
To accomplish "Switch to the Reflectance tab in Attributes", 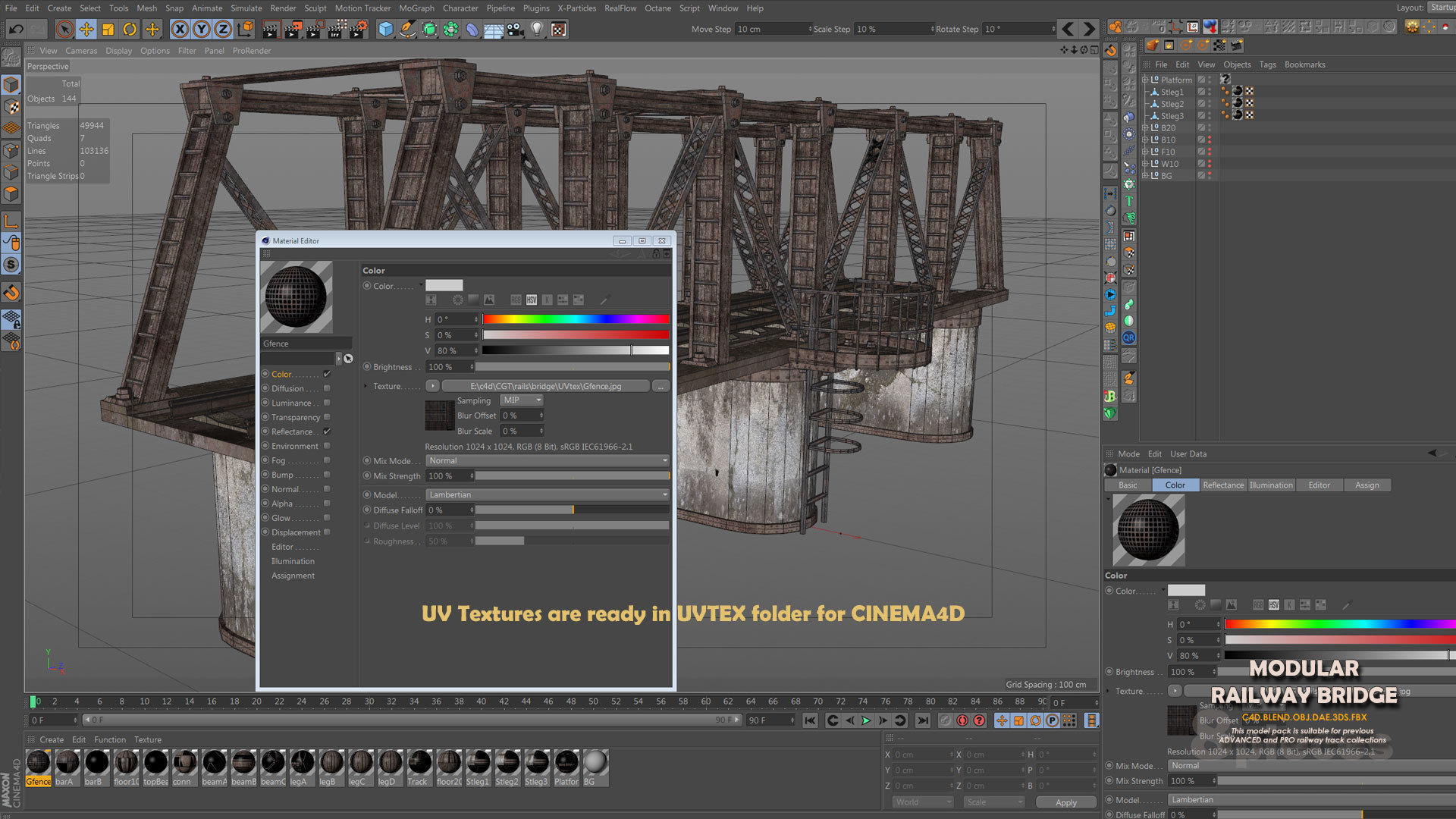I will coord(1222,485).
